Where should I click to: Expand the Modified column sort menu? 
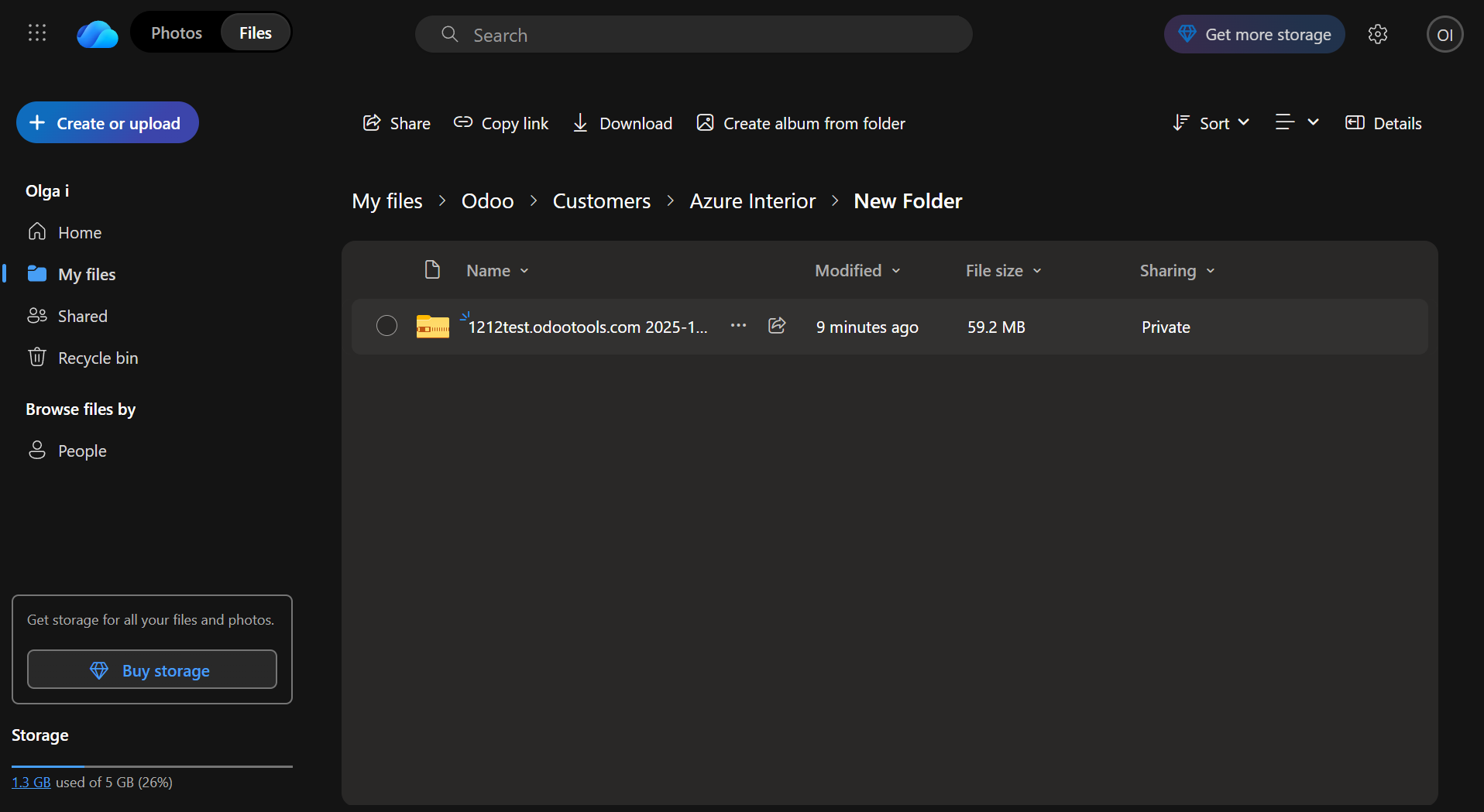click(x=857, y=270)
